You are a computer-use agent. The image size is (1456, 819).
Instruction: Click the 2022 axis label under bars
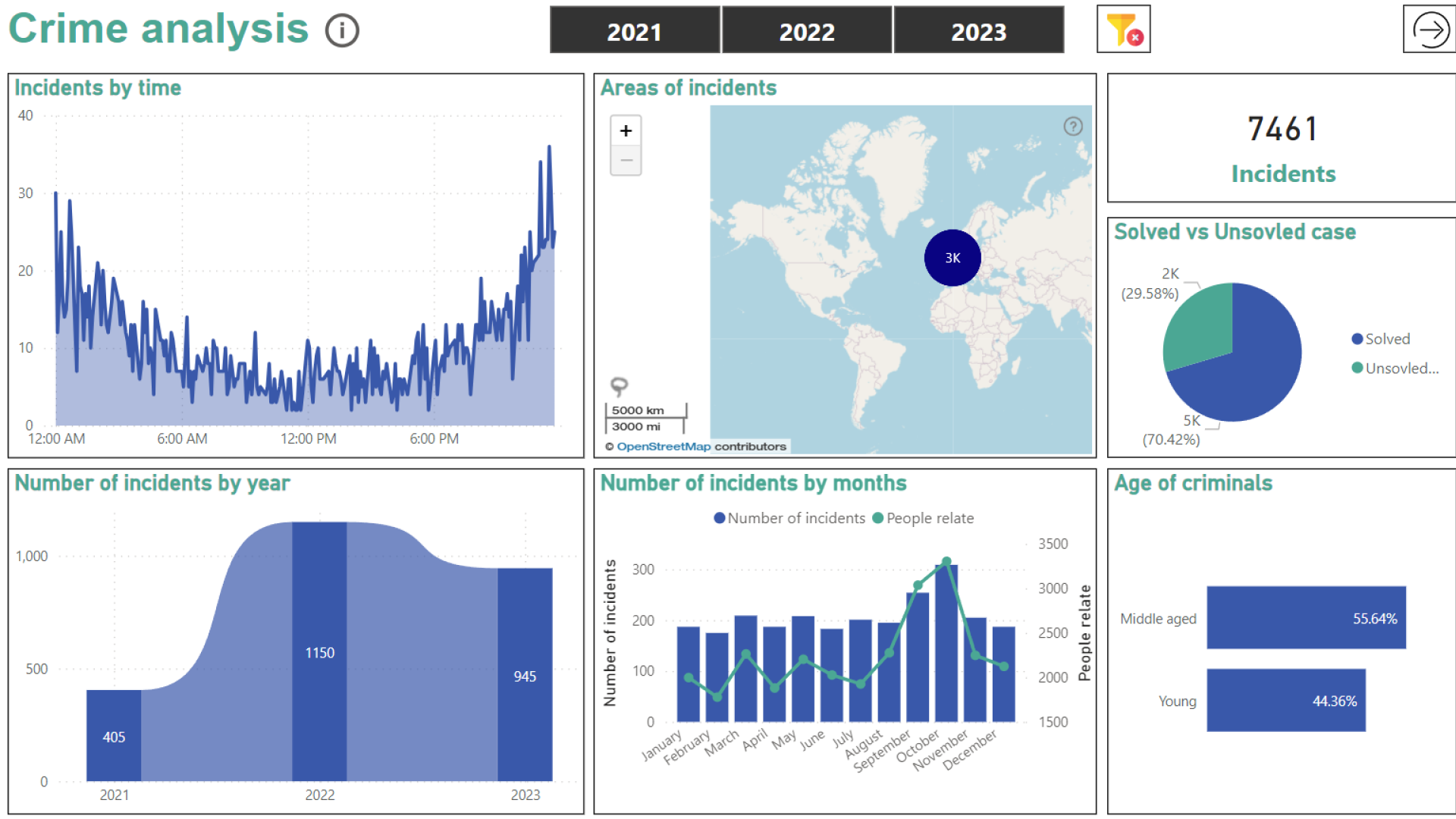pos(320,795)
